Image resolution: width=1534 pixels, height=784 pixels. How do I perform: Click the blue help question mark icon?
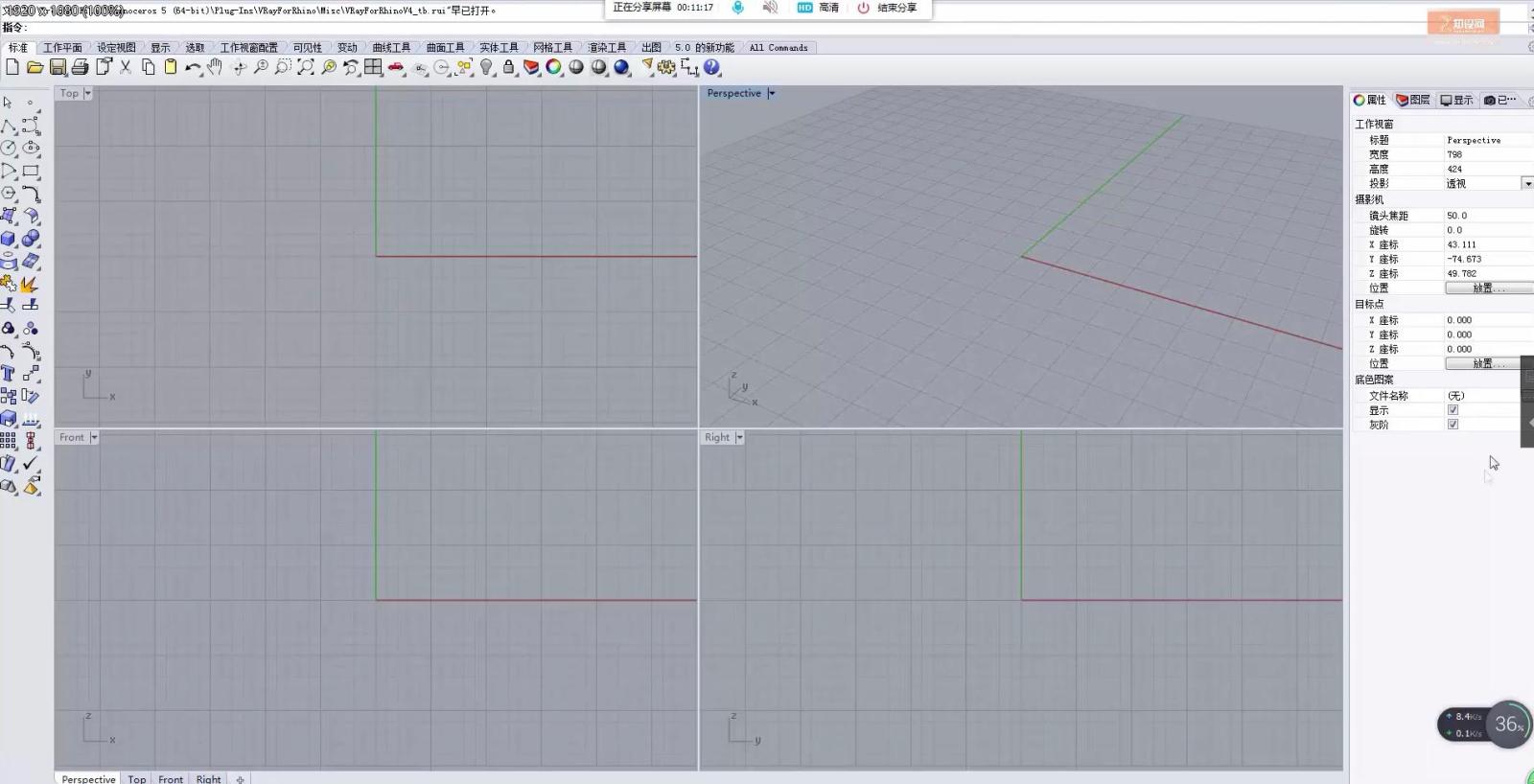711,67
